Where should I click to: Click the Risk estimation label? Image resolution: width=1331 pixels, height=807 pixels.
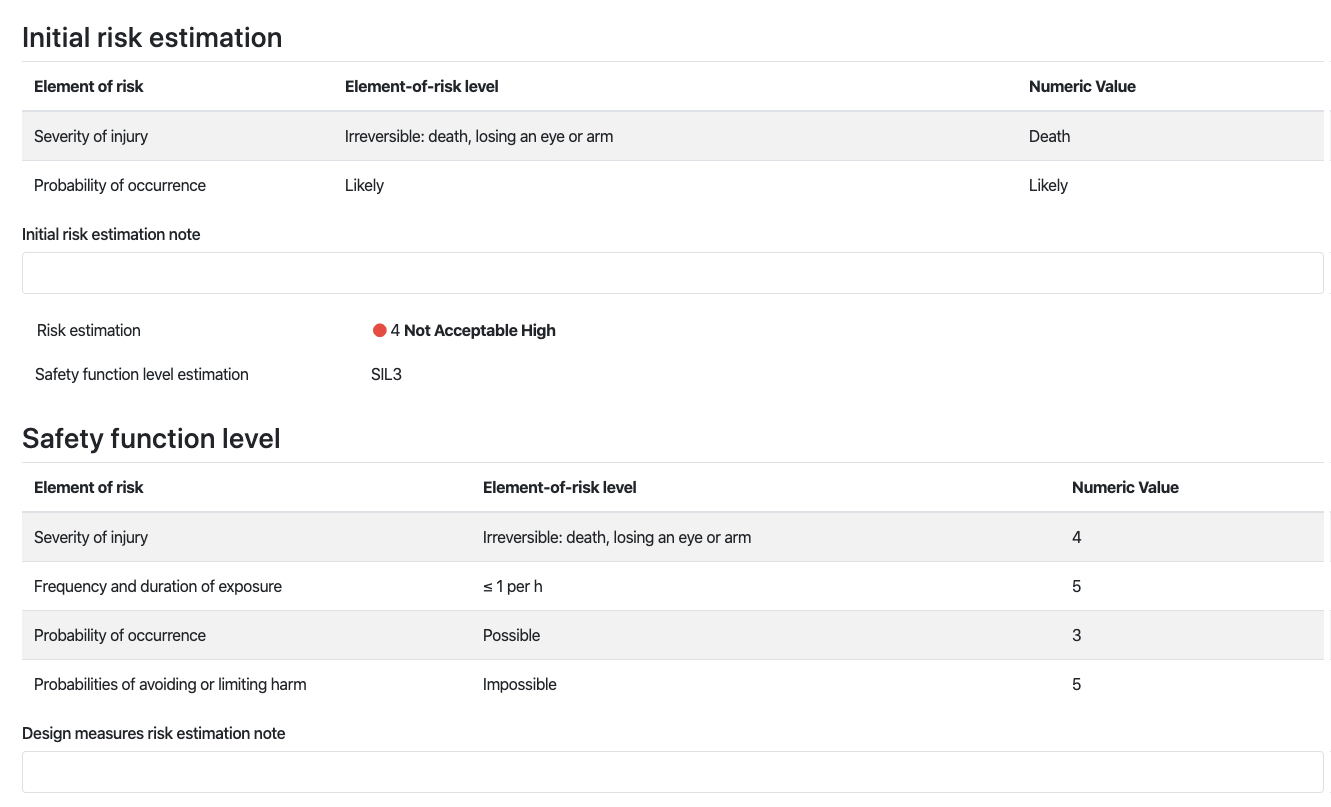pos(89,331)
